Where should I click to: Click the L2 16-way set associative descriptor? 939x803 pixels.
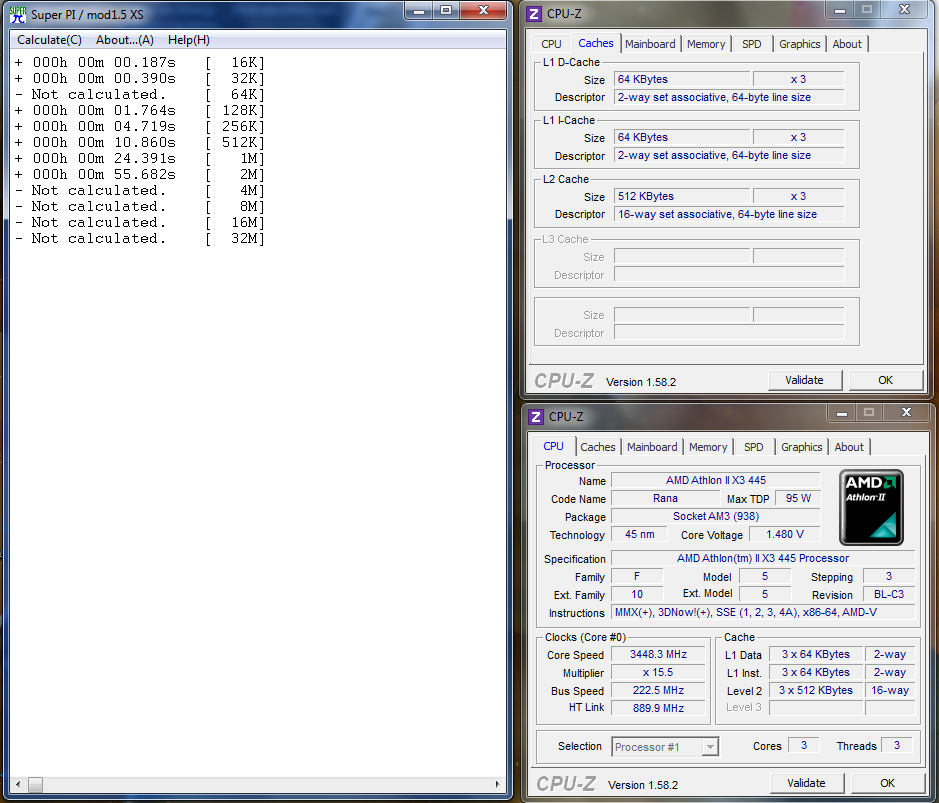pyautogui.click(x=729, y=214)
